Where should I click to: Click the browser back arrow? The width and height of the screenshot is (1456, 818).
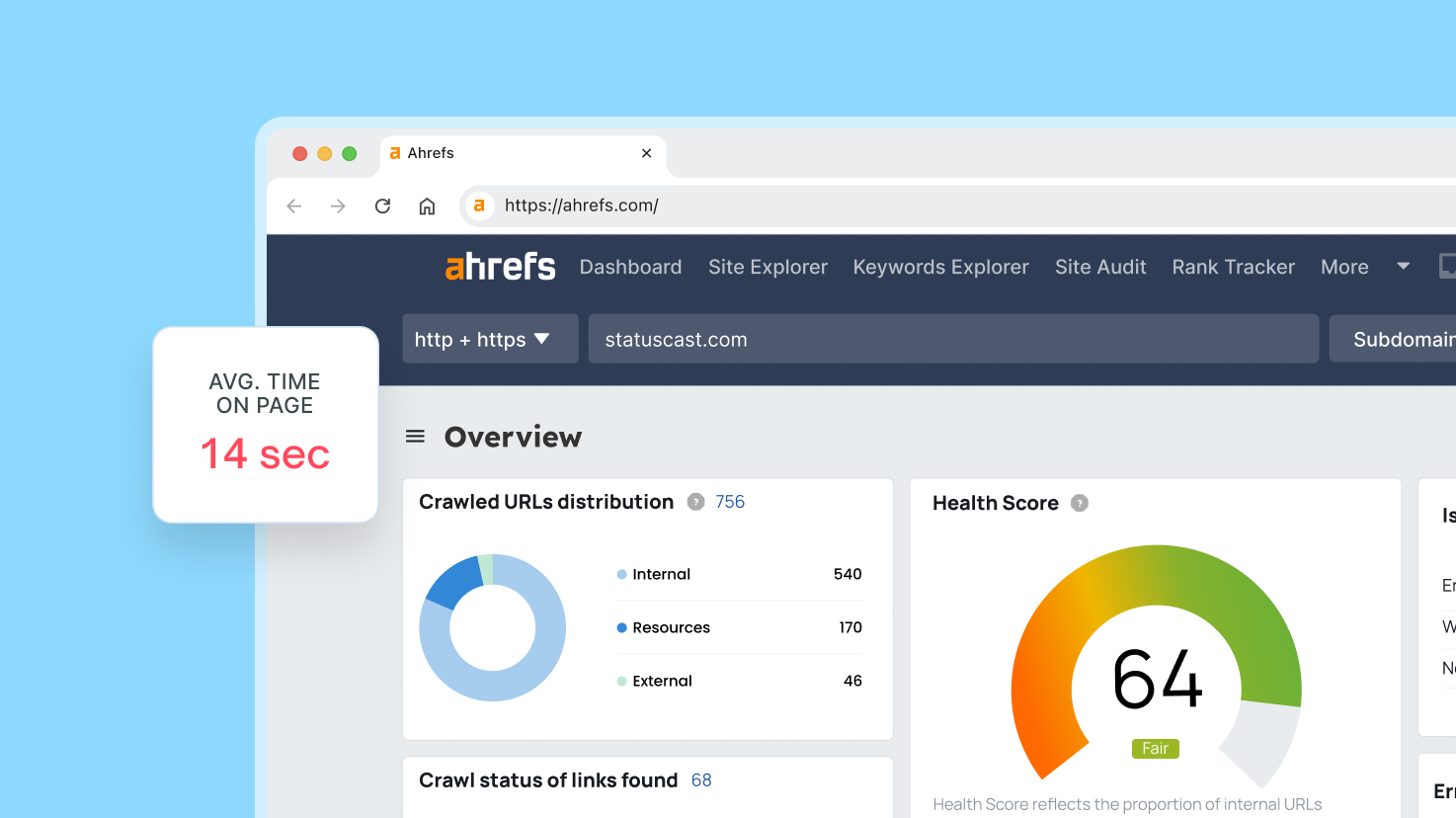[293, 205]
